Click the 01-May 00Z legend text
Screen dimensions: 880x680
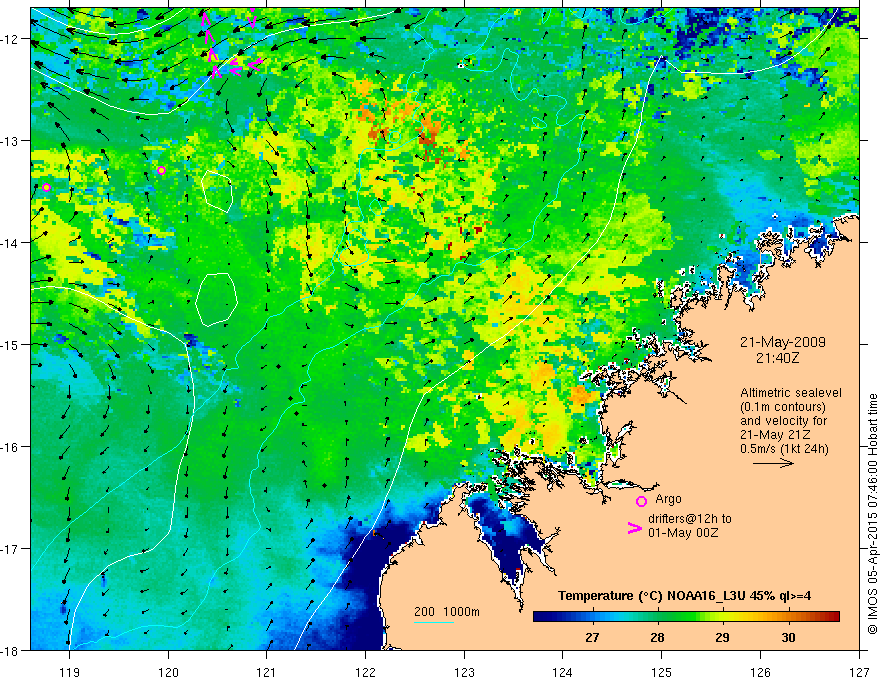(683, 532)
